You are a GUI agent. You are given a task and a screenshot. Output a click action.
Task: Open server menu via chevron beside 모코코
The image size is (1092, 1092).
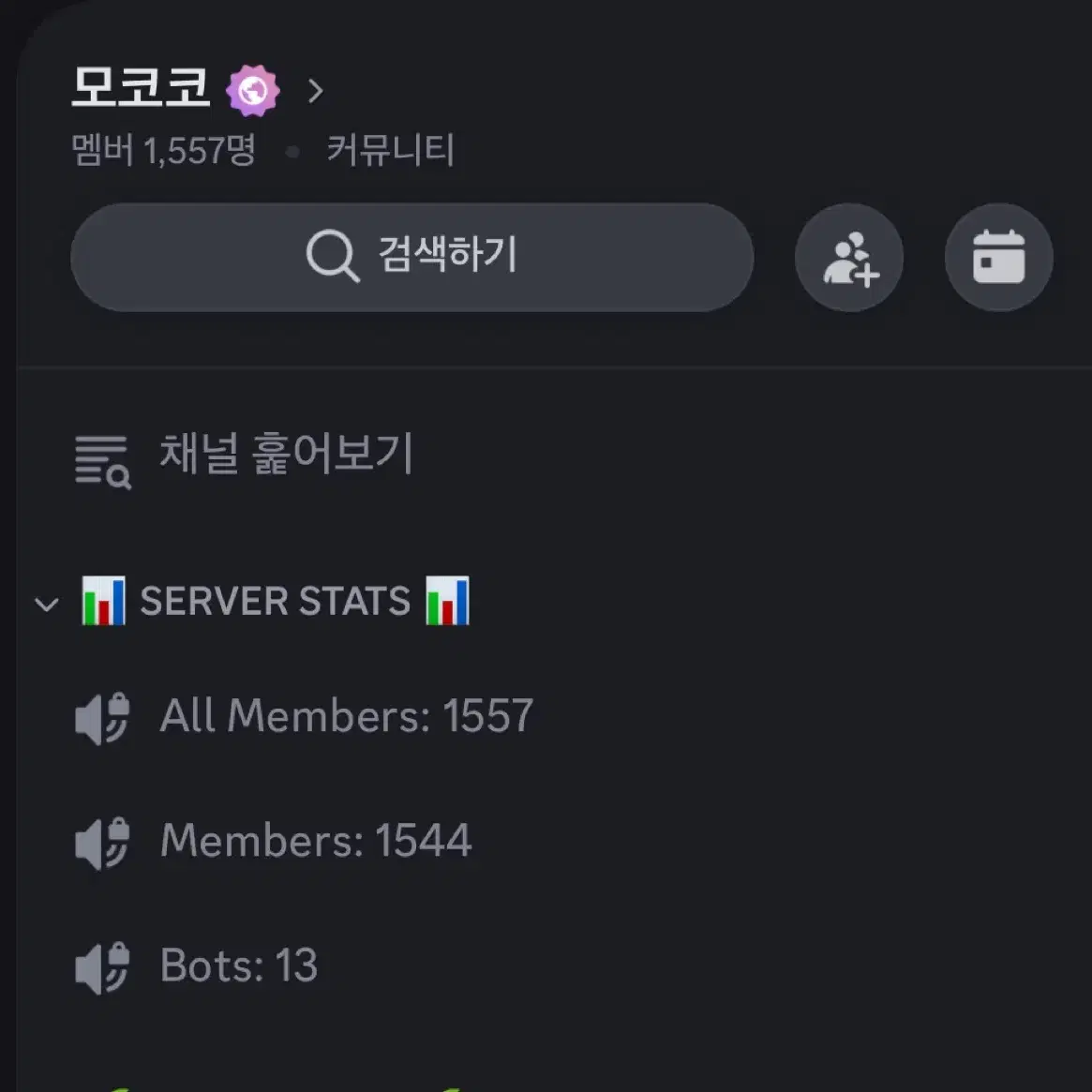316,91
